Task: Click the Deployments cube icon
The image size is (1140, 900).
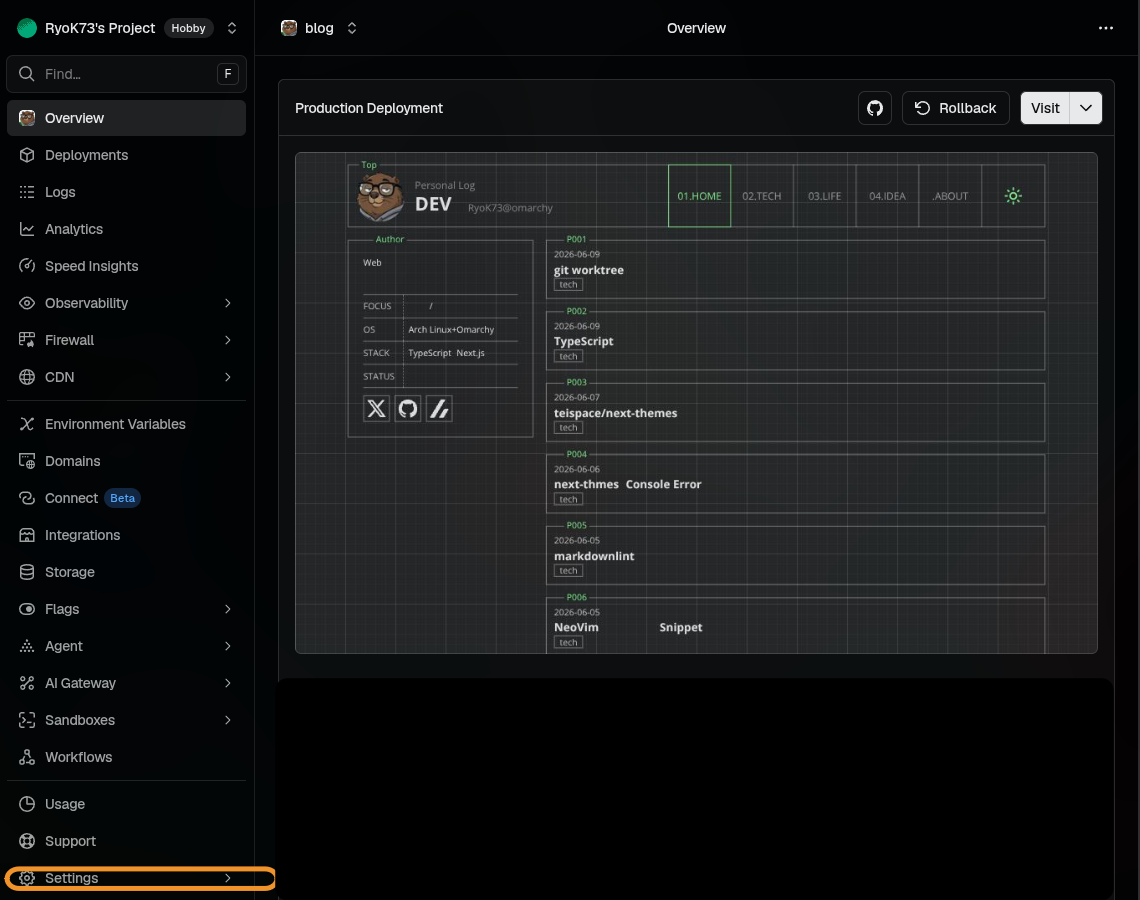Action: pyautogui.click(x=27, y=155)
